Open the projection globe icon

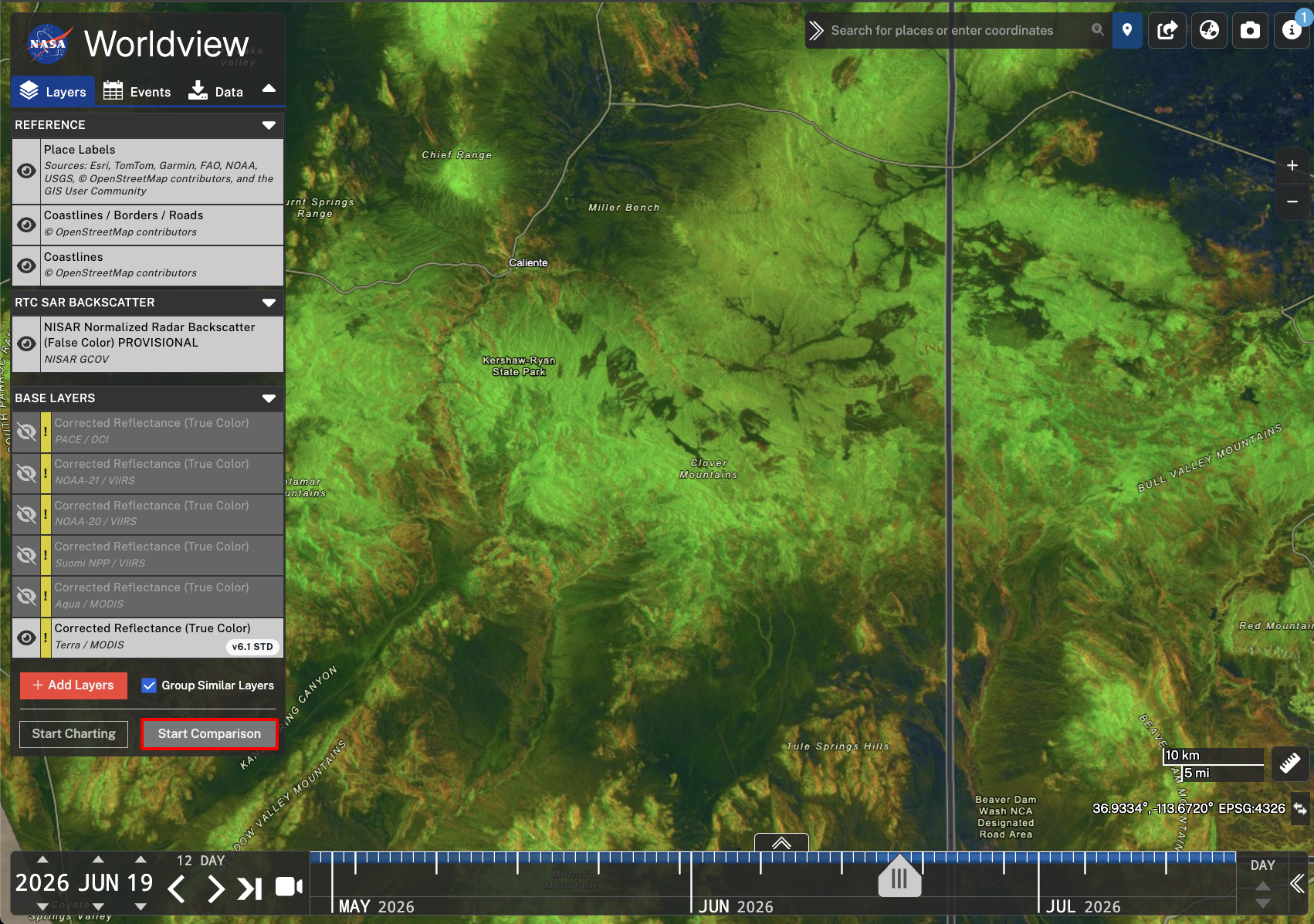pos(1209,30)
